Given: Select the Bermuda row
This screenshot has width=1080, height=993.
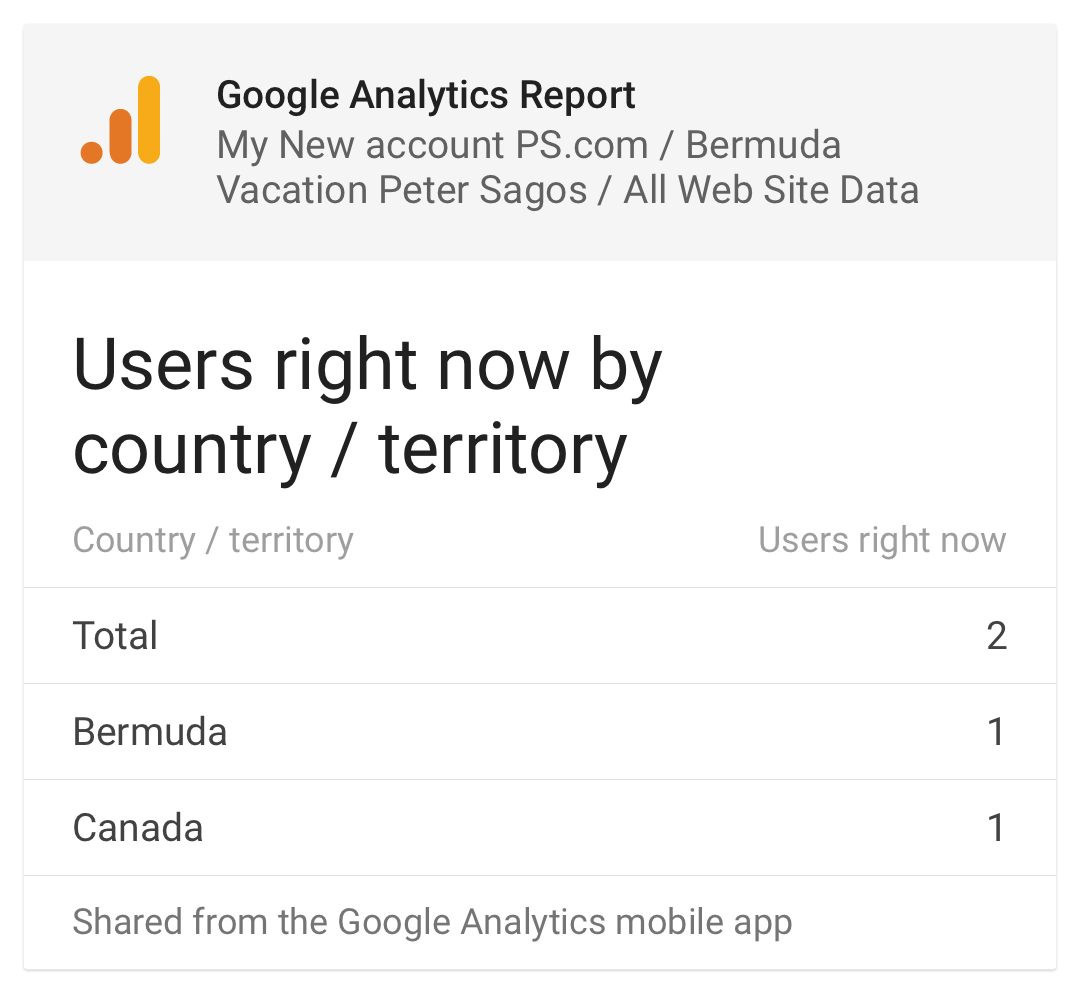Looking at the screenshot, I should pyautogui.click(x=540, y=732).
